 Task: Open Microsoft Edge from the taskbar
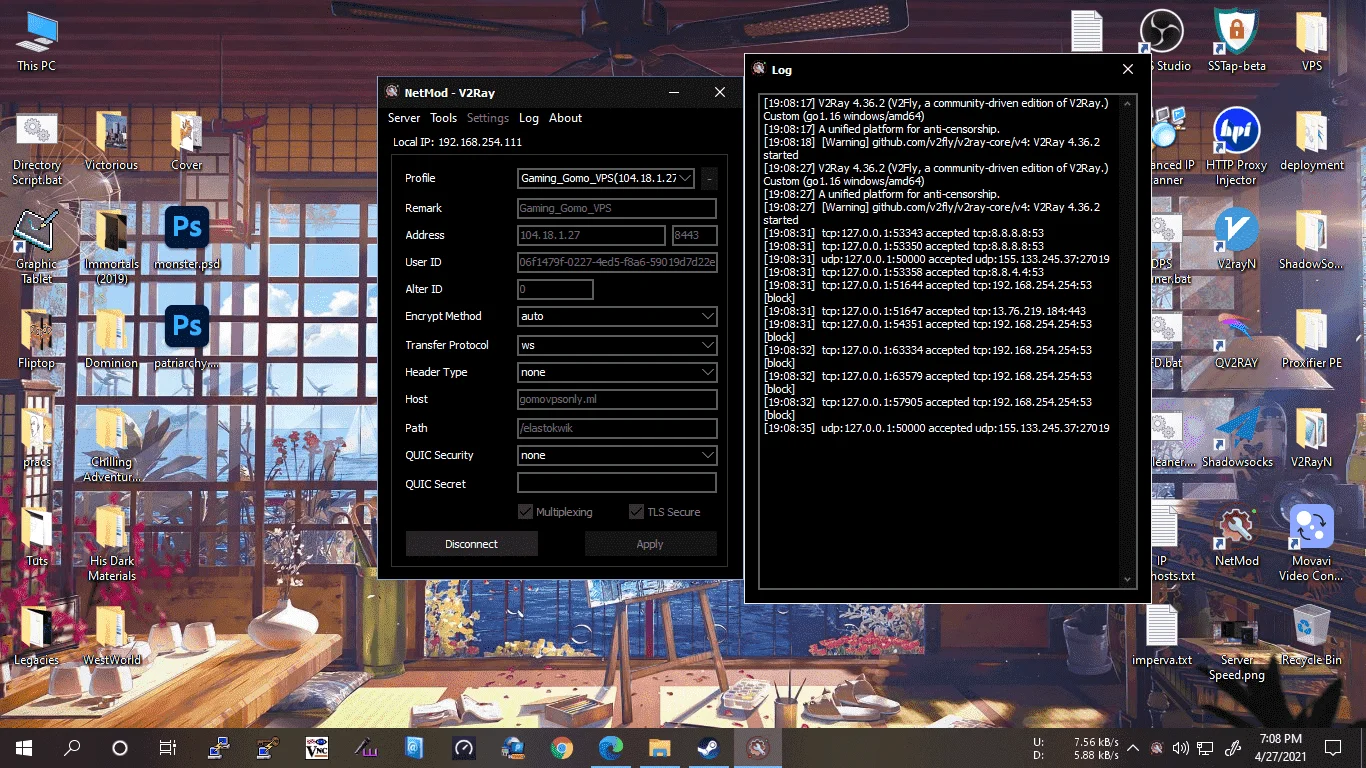[x=610, y=747]
